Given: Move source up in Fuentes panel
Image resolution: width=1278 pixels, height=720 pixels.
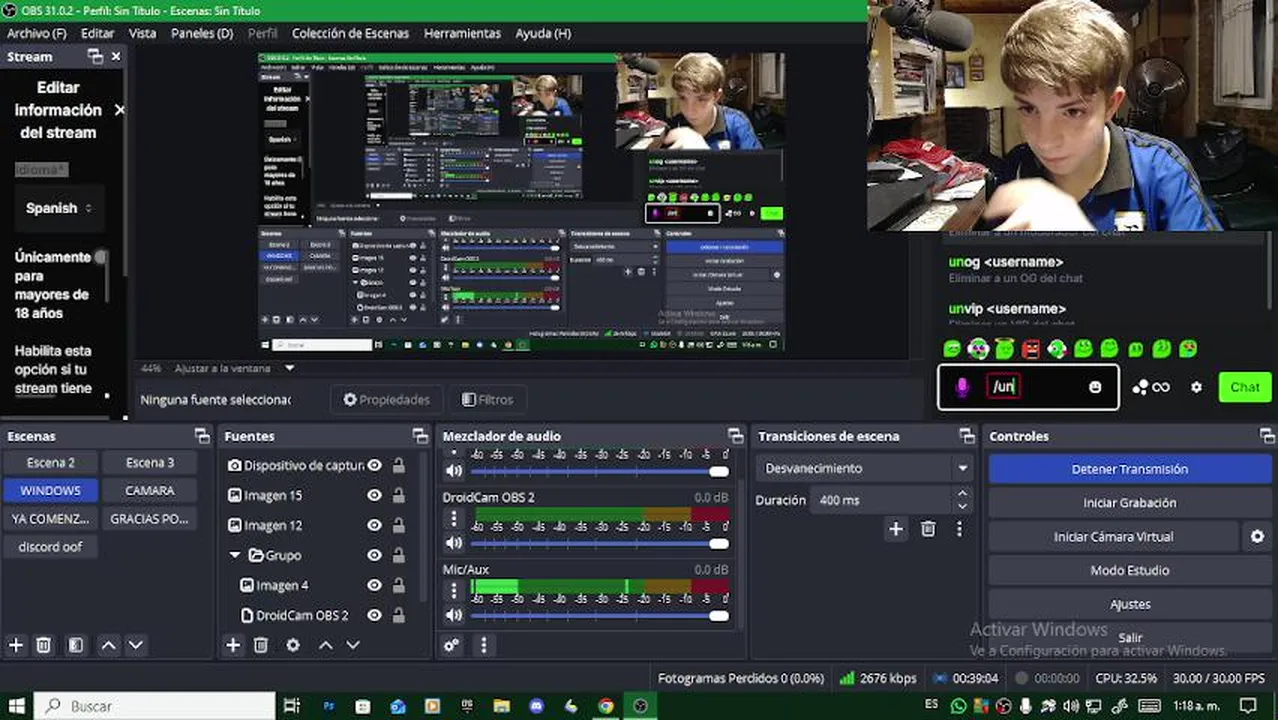Looking at the screenshot, I should (325, 646).
